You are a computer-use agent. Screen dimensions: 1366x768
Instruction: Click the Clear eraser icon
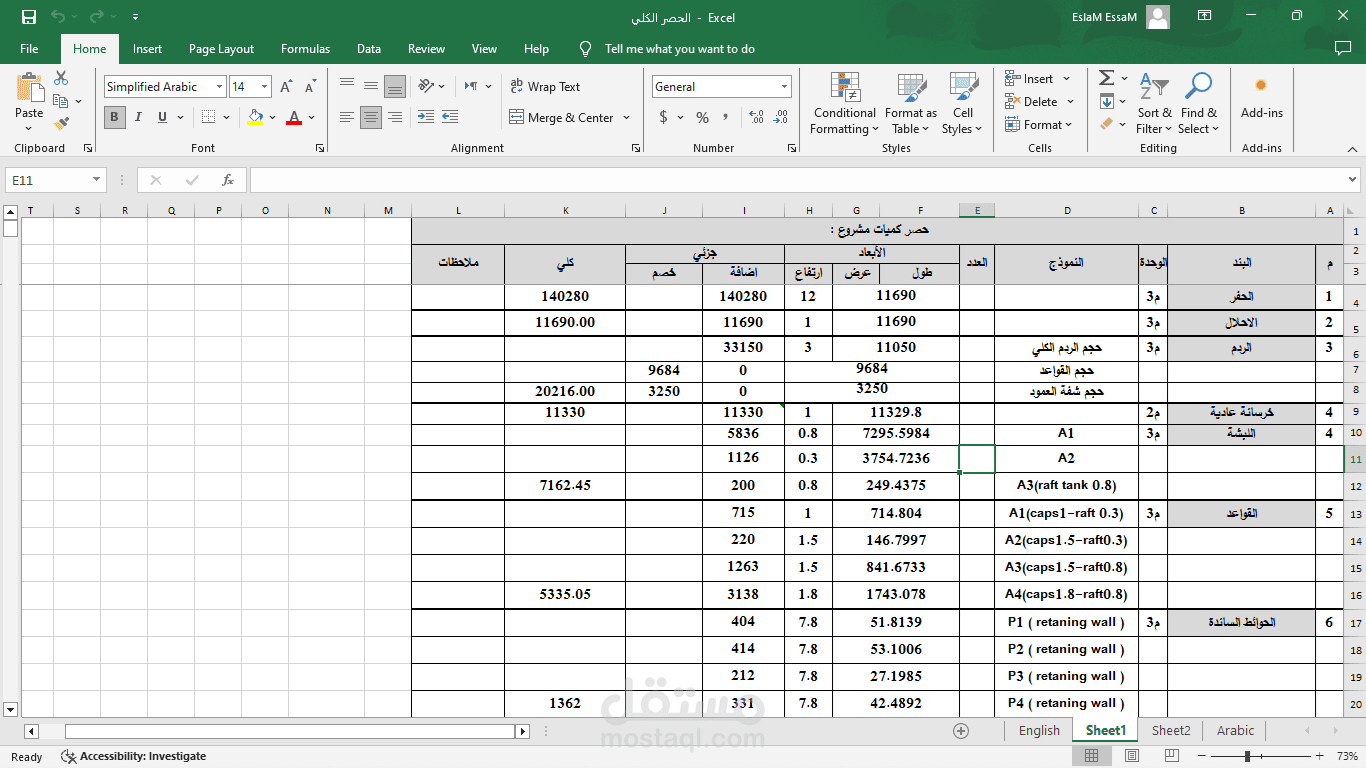pos(1106,124)
